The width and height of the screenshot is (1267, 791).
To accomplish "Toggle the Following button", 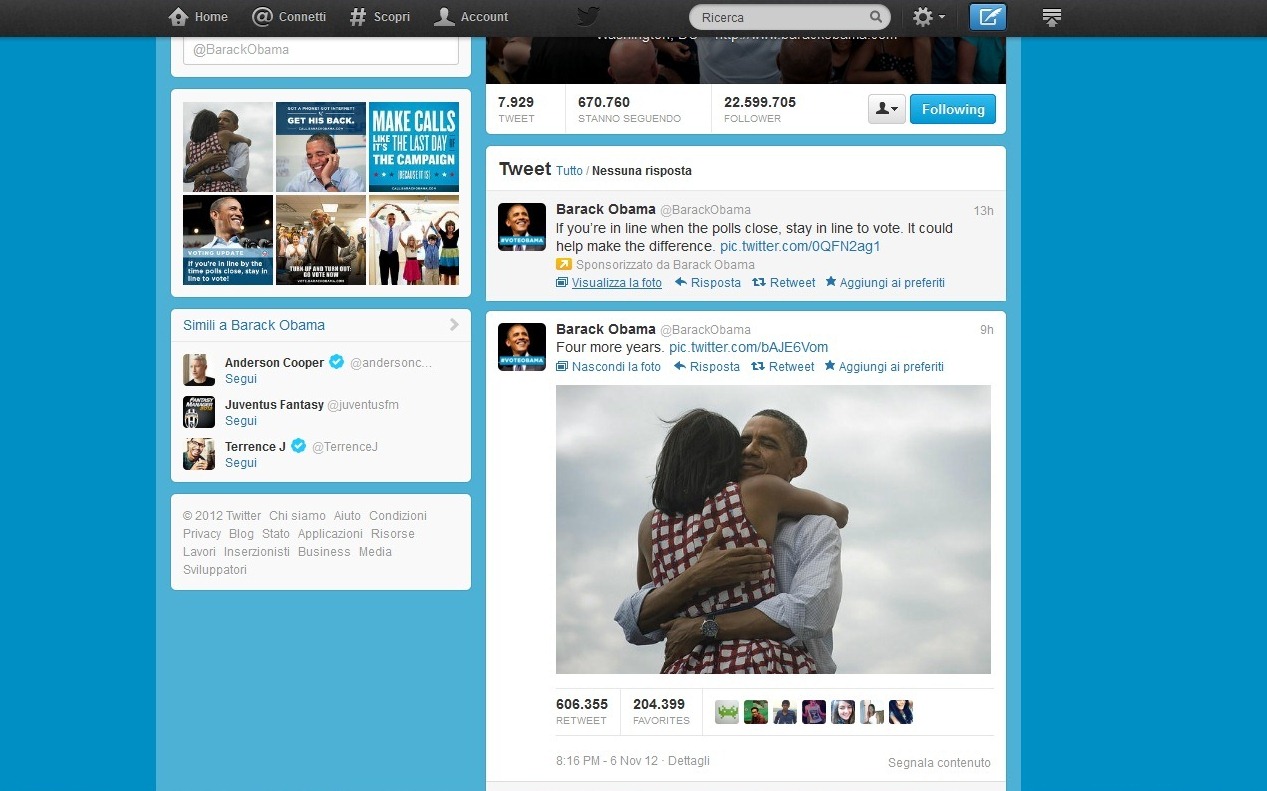I will [953, 109].
